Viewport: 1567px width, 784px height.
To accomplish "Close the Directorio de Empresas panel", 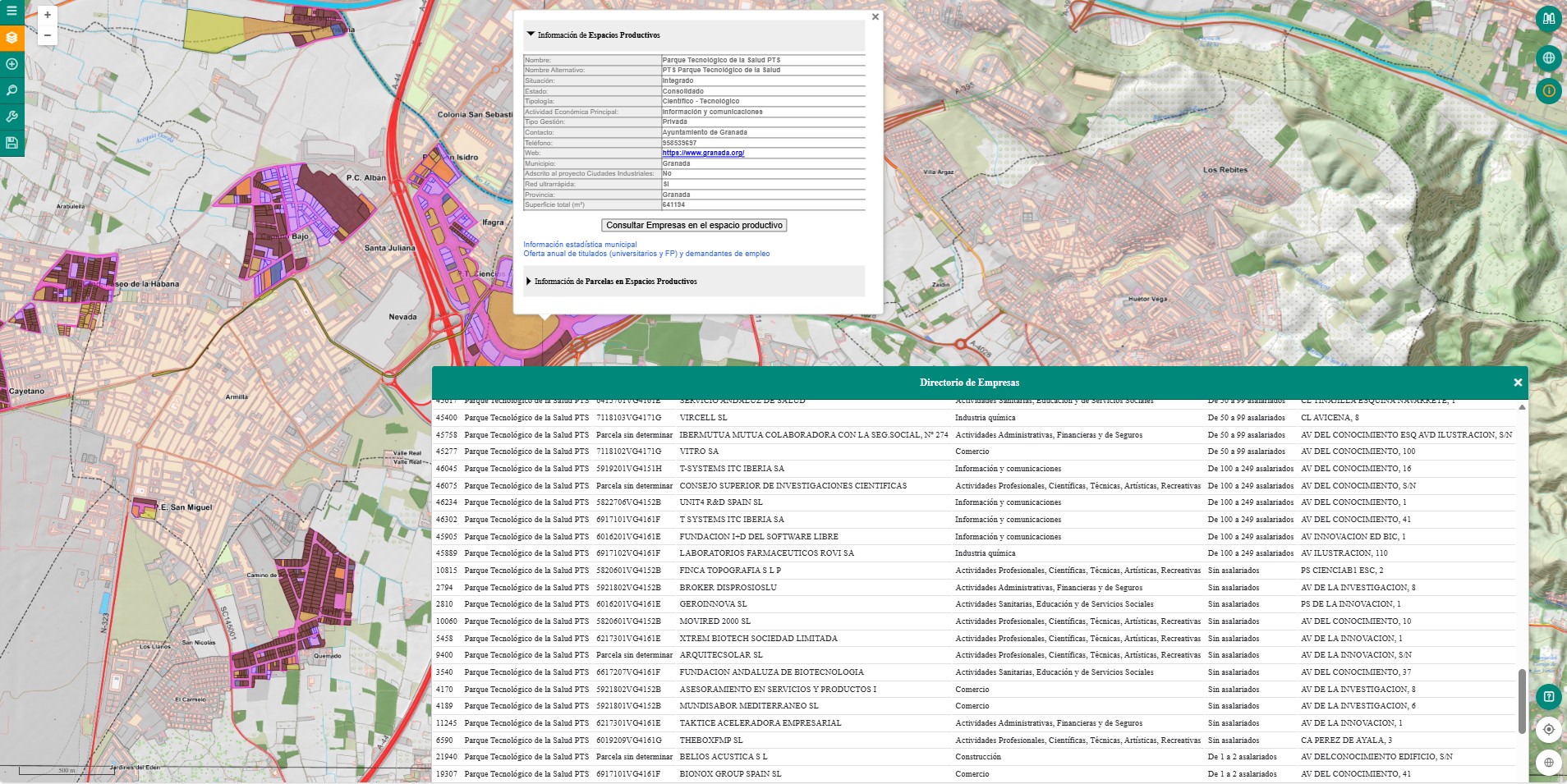I will pyautogui.click(x=1518, y=383).
